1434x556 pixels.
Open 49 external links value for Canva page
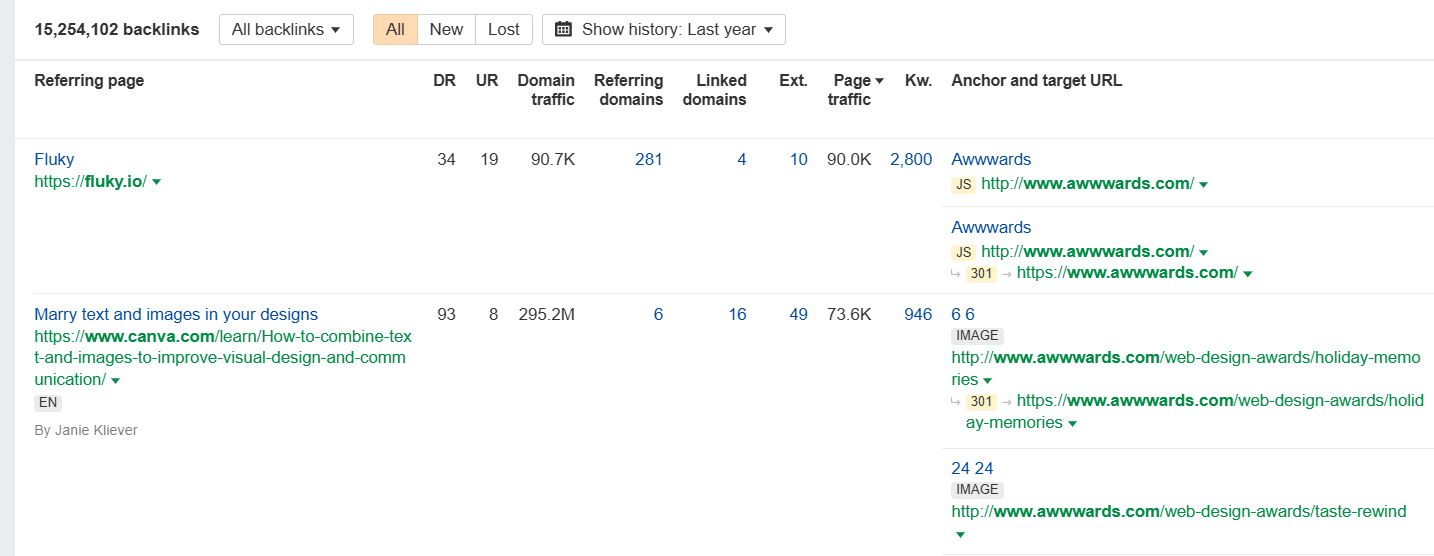coord(798,314)
